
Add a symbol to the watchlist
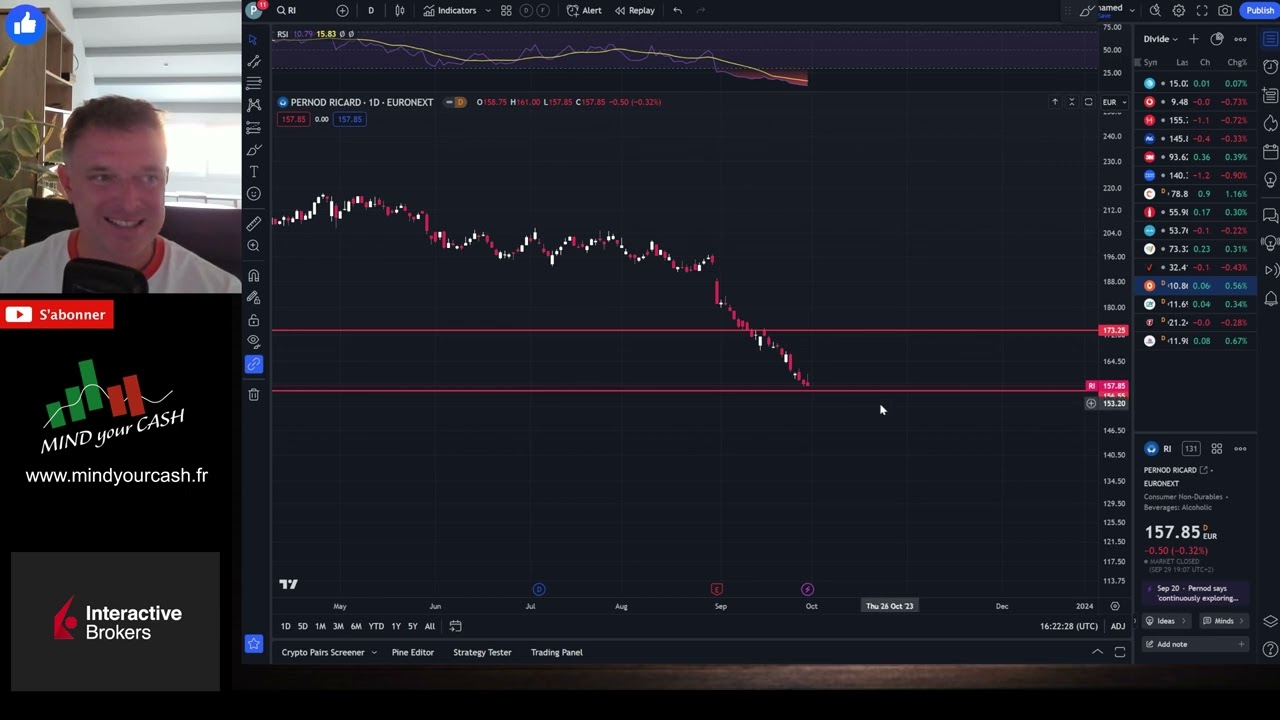click(1193, 39)
